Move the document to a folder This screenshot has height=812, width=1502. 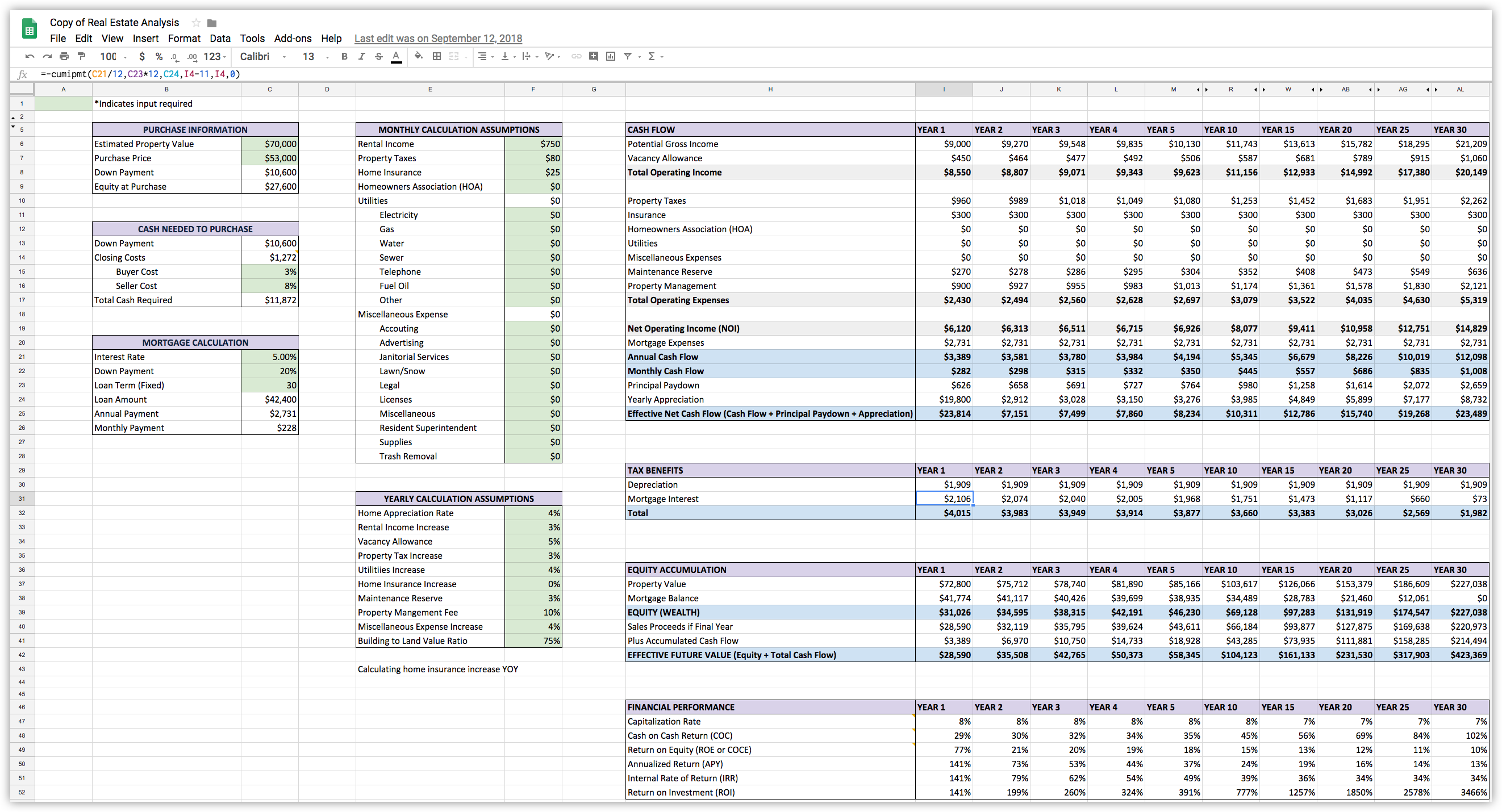[212, 23]
